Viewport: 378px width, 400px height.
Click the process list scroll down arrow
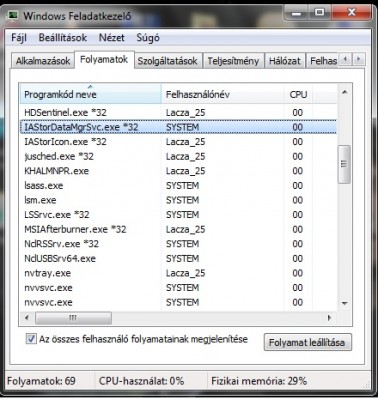click(x=345, y=303)
